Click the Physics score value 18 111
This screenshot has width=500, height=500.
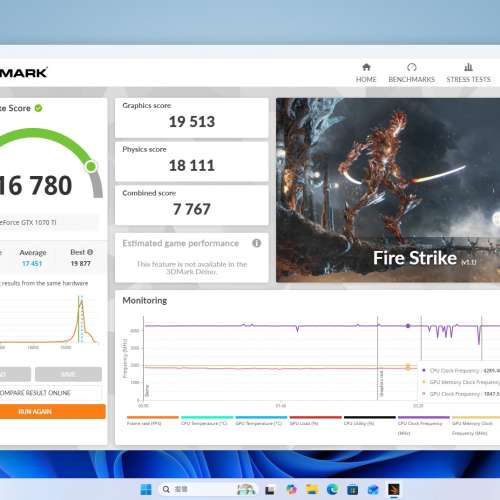[192, 166]
